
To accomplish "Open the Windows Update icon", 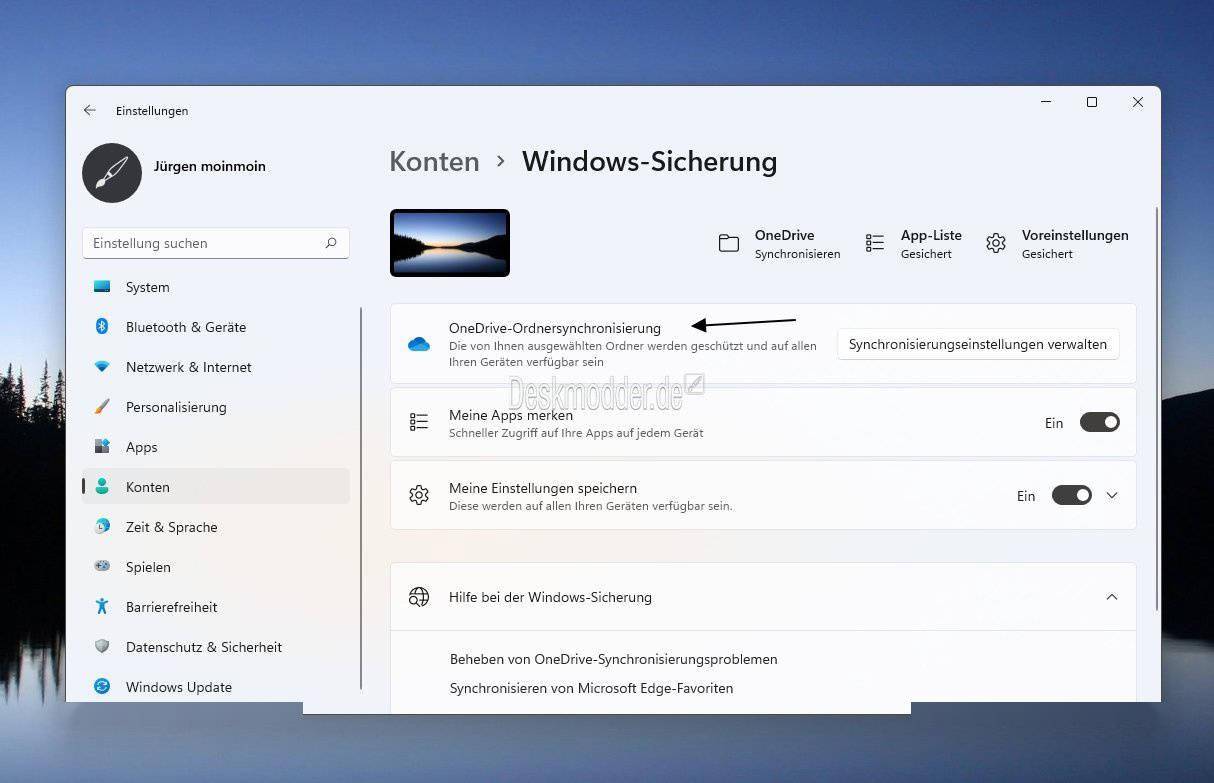I will (102, 687).
